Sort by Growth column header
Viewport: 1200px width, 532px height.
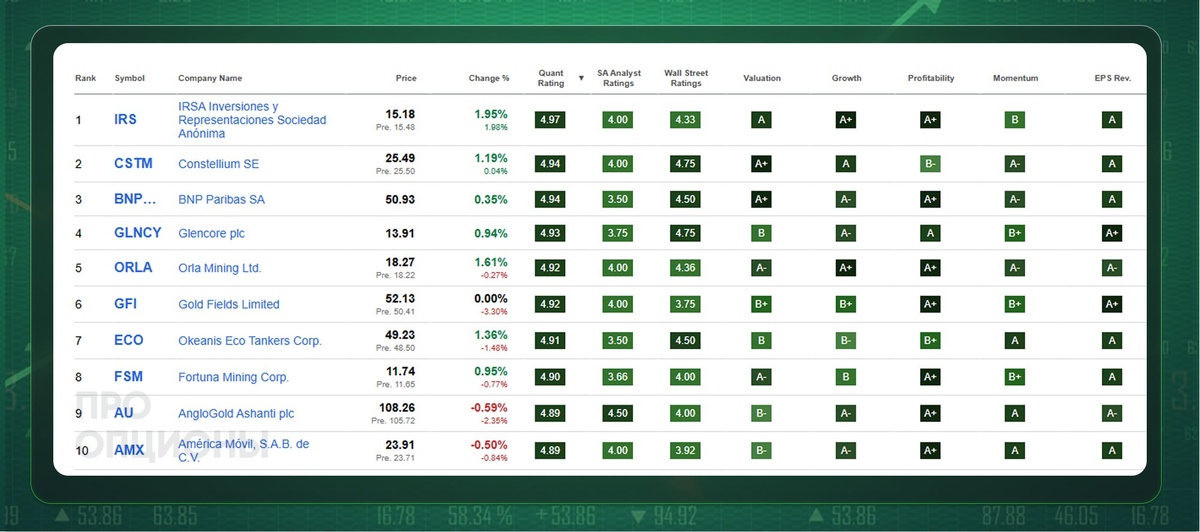[846, 78]
